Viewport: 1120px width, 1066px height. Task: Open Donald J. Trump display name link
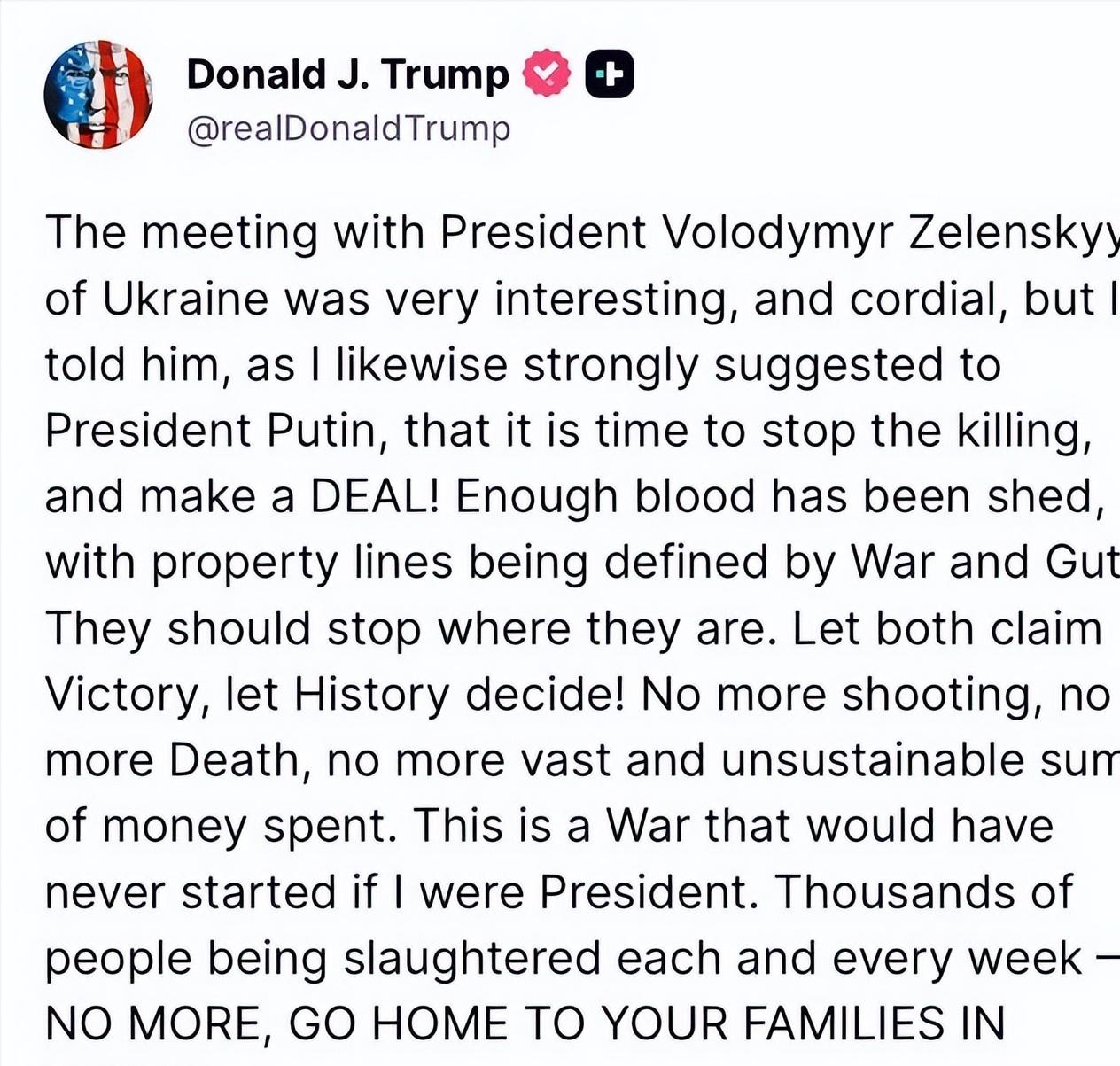pos(347,74)
